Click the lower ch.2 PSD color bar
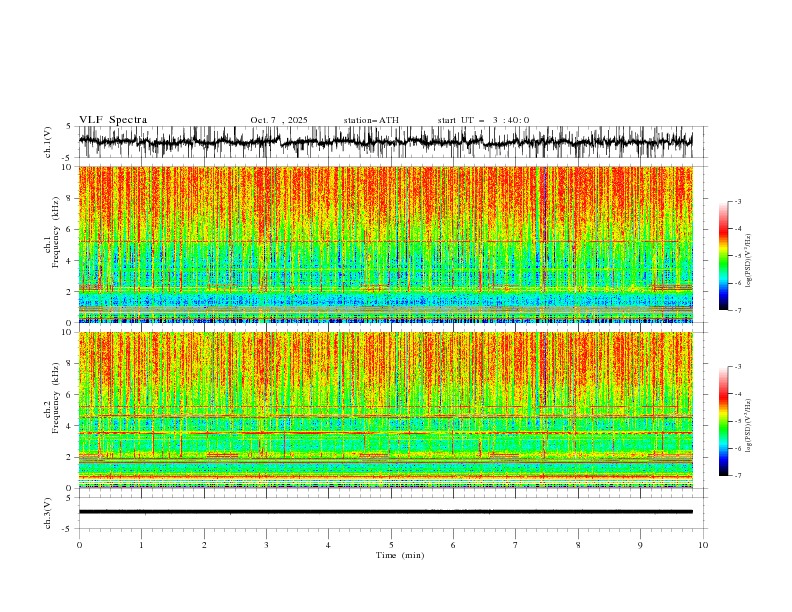The height and width of the screenshot is (612, 792). (723, 421)
